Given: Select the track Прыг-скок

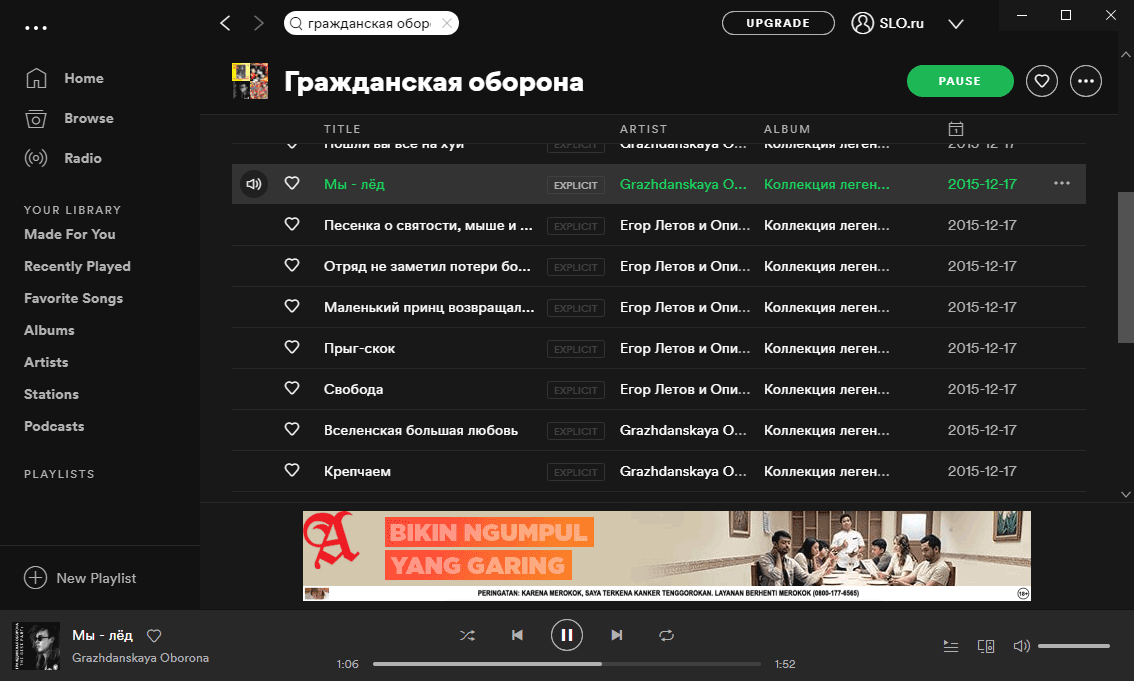Looking at the screenshot, I should coord(359,348).
